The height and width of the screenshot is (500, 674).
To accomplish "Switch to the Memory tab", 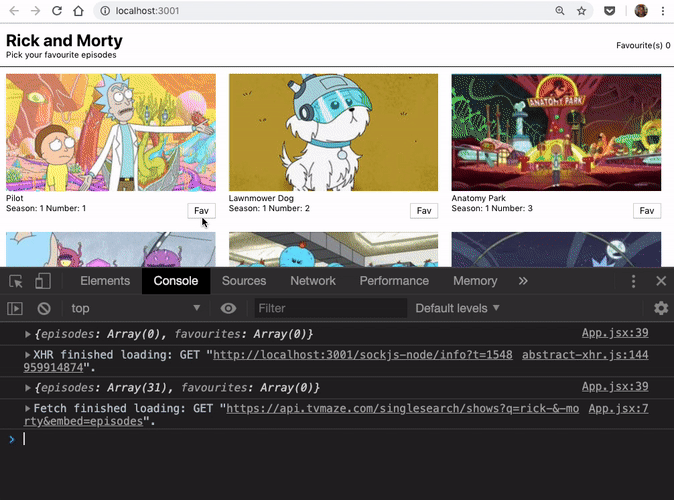I will coord(475,281).
